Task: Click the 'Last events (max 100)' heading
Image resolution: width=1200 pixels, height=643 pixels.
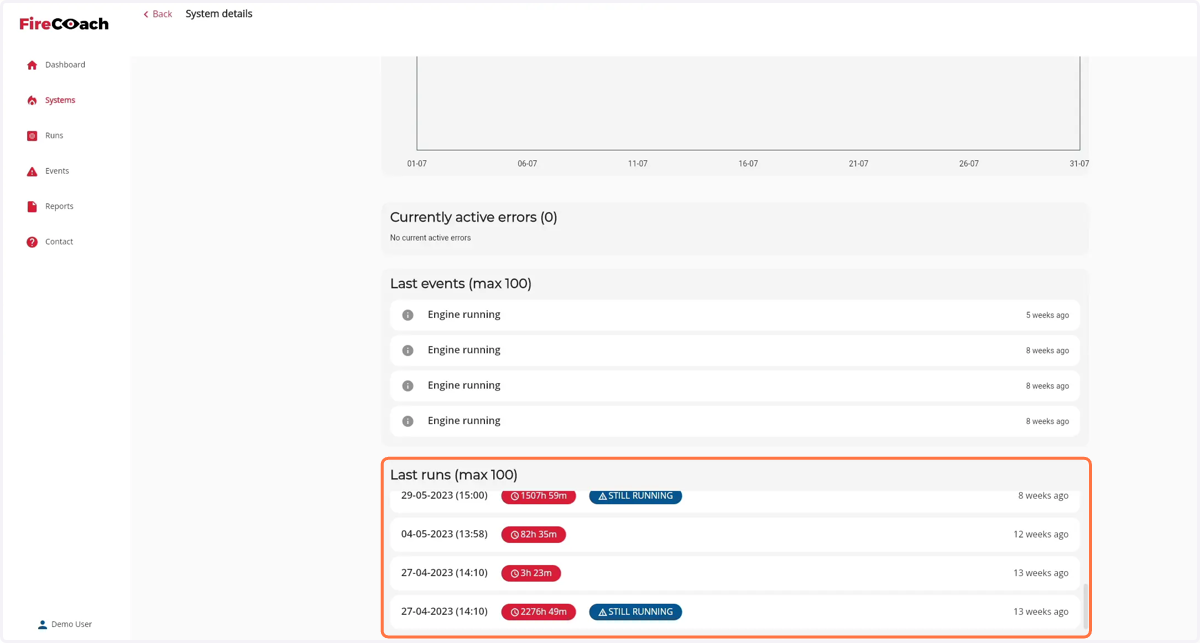Action: point(460,284)
